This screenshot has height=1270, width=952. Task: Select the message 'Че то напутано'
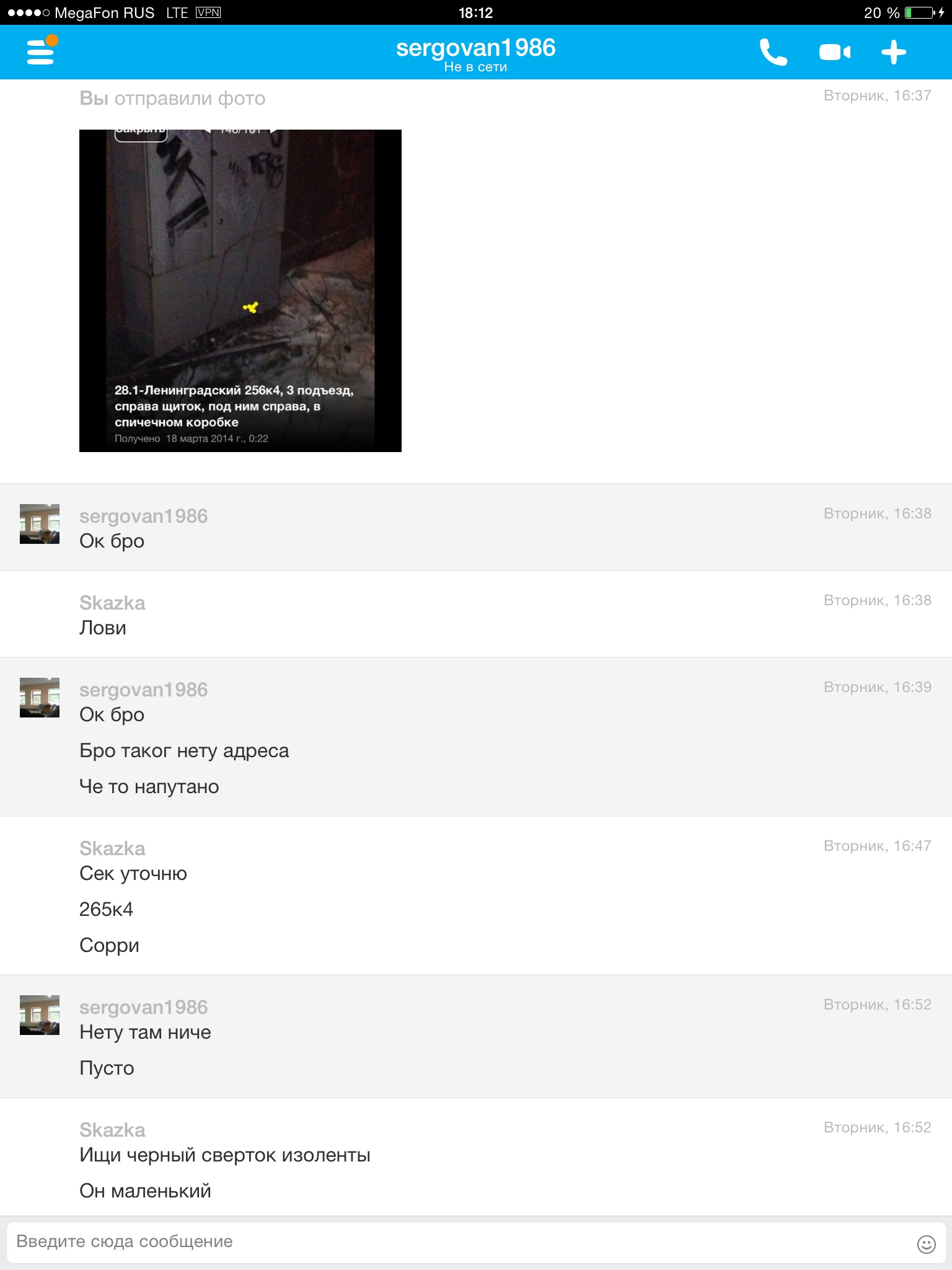[x=149, y=786]
